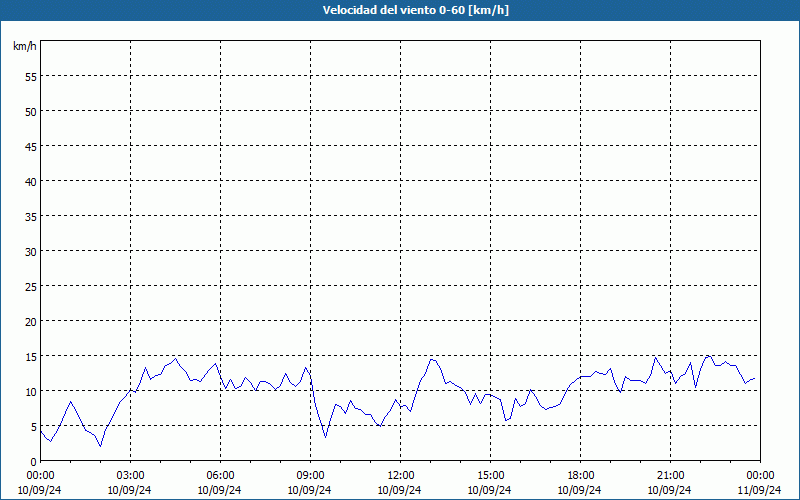Select the 50 y-axis value
Viewport: 800px width, 500px height.
pyautogui.click(x=30, y=111)
